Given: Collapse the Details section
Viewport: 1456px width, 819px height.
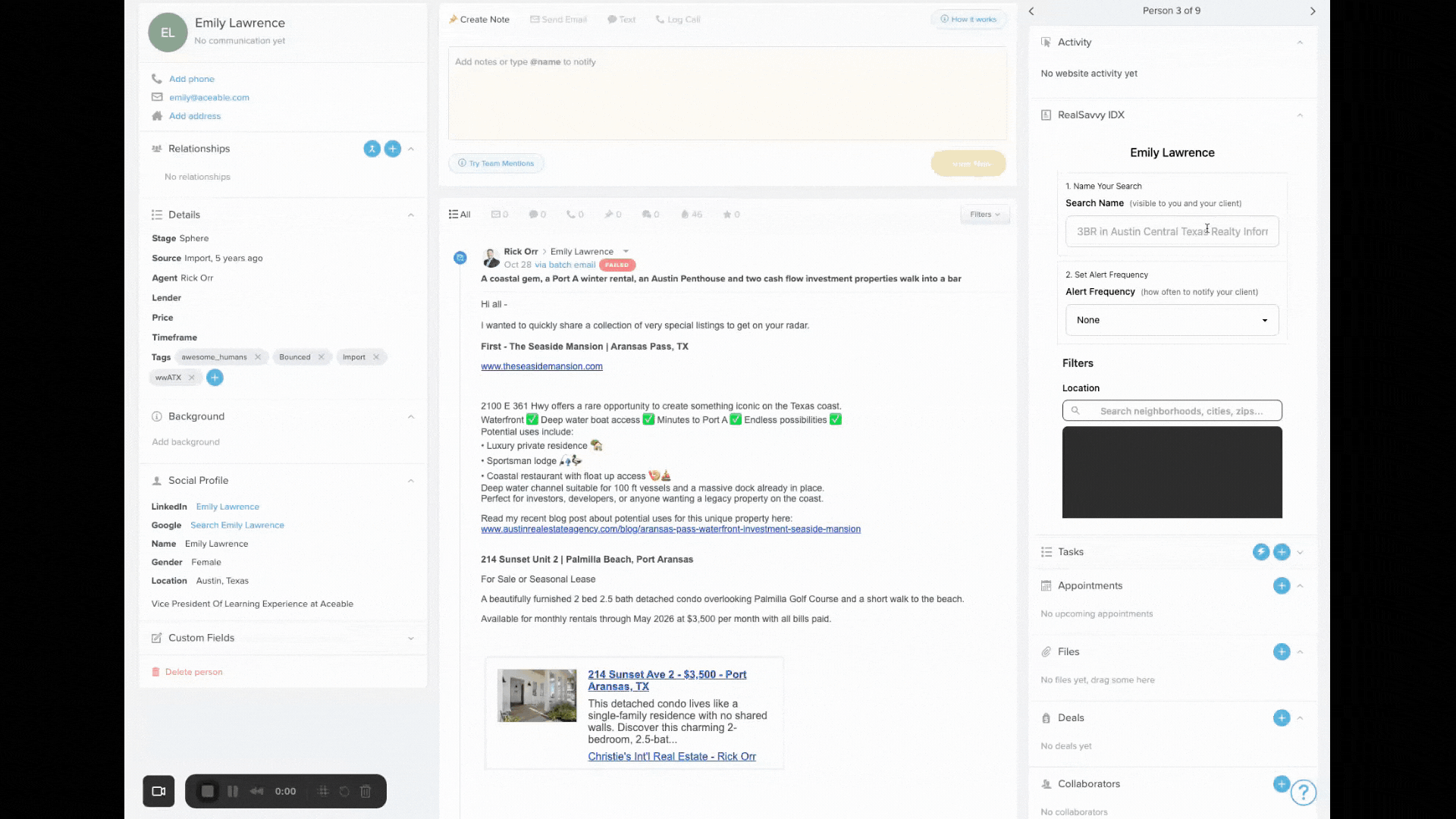Looking at the screenshot, I should tap(410, 215).
